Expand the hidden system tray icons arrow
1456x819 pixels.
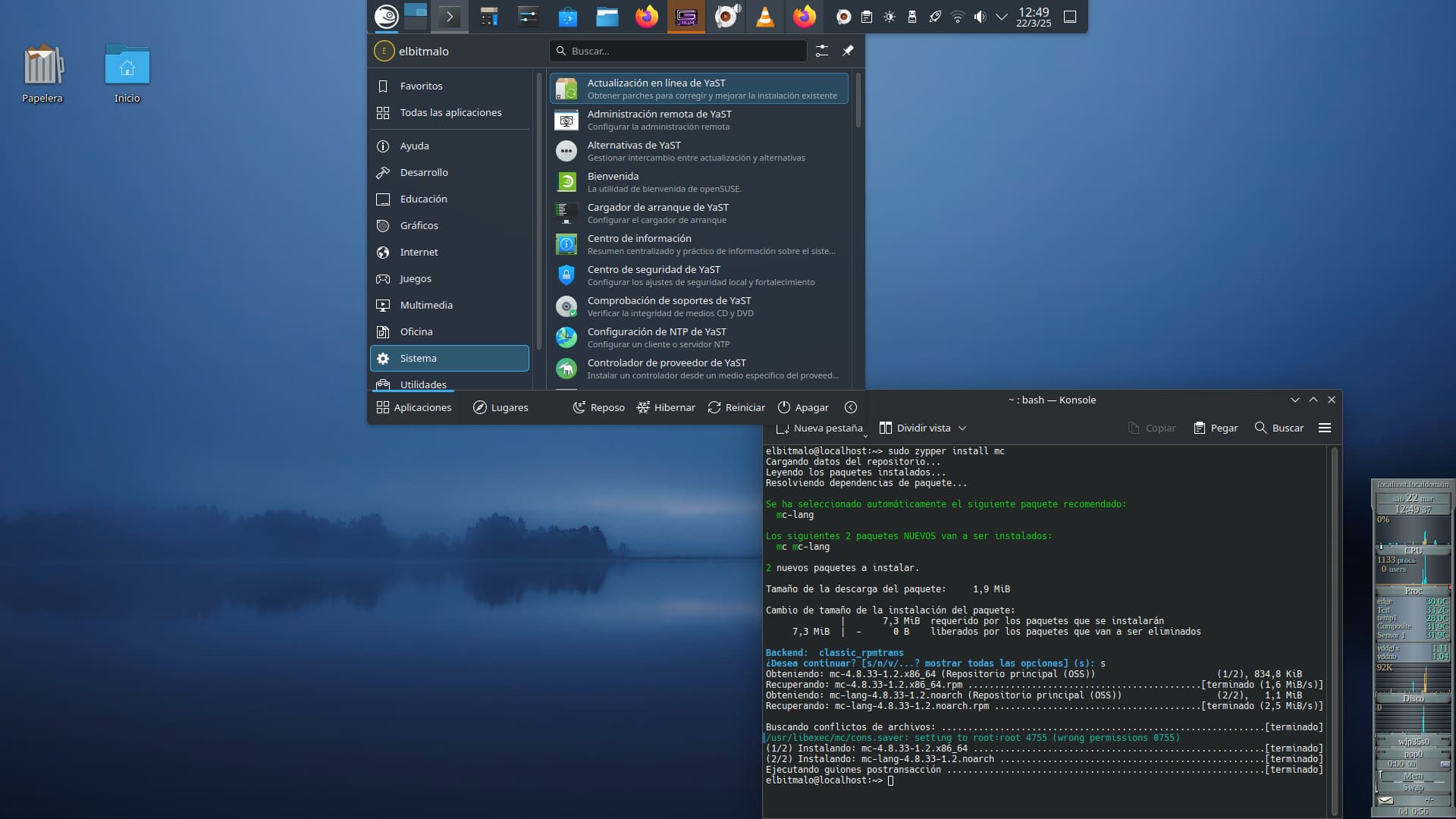(1002, 17)
